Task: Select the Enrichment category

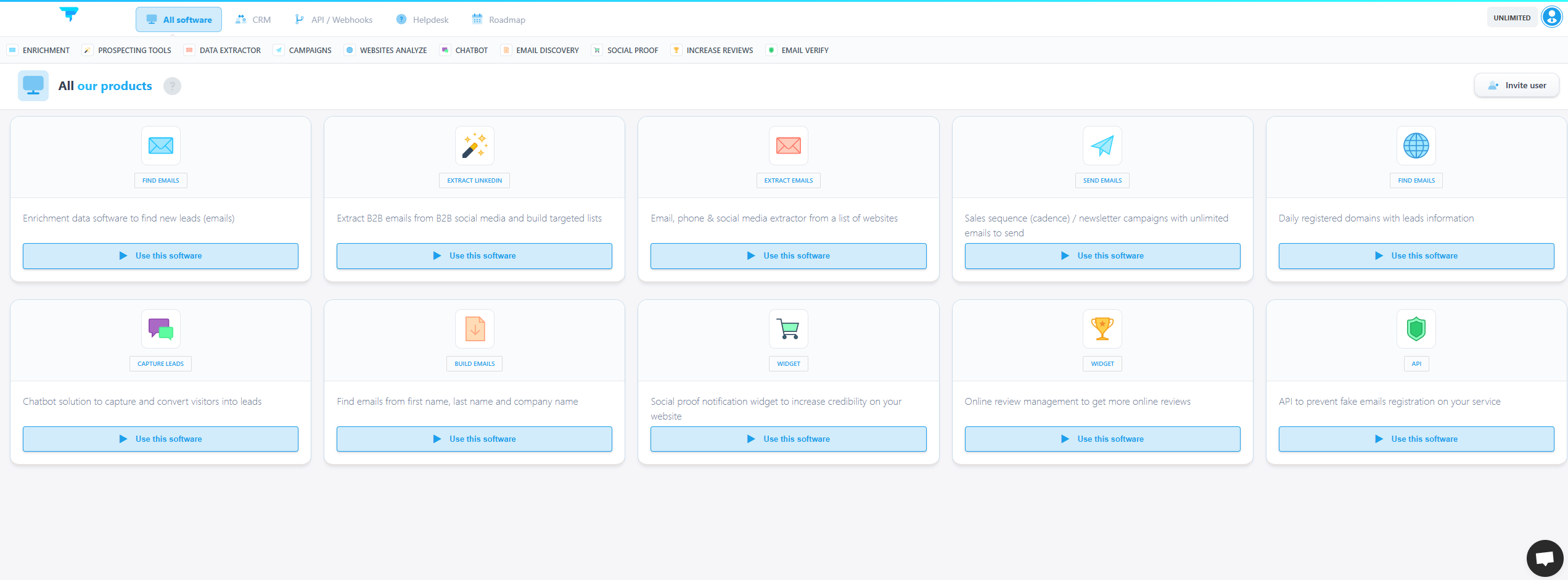Action: [38, 50]
